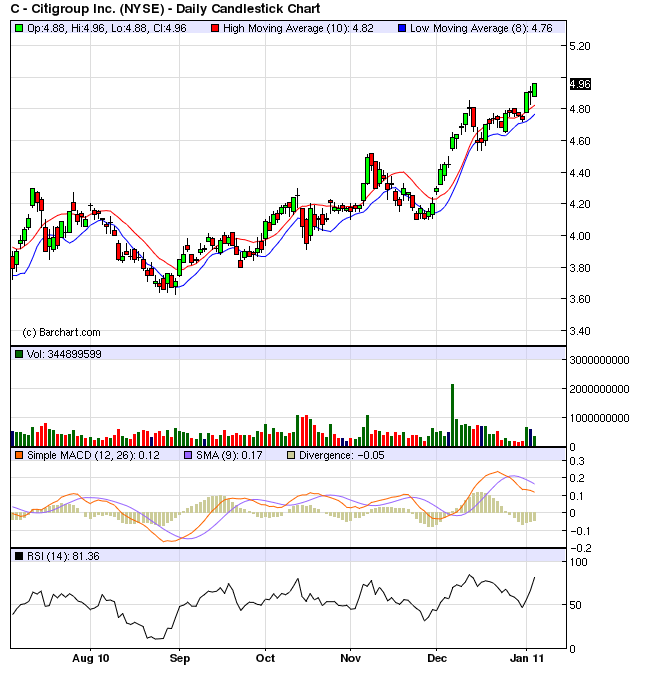Viewport: 650px width, 689px height.
Task: Click the black RSI (14) legend swatch
Action: click(x=19, y=556)
